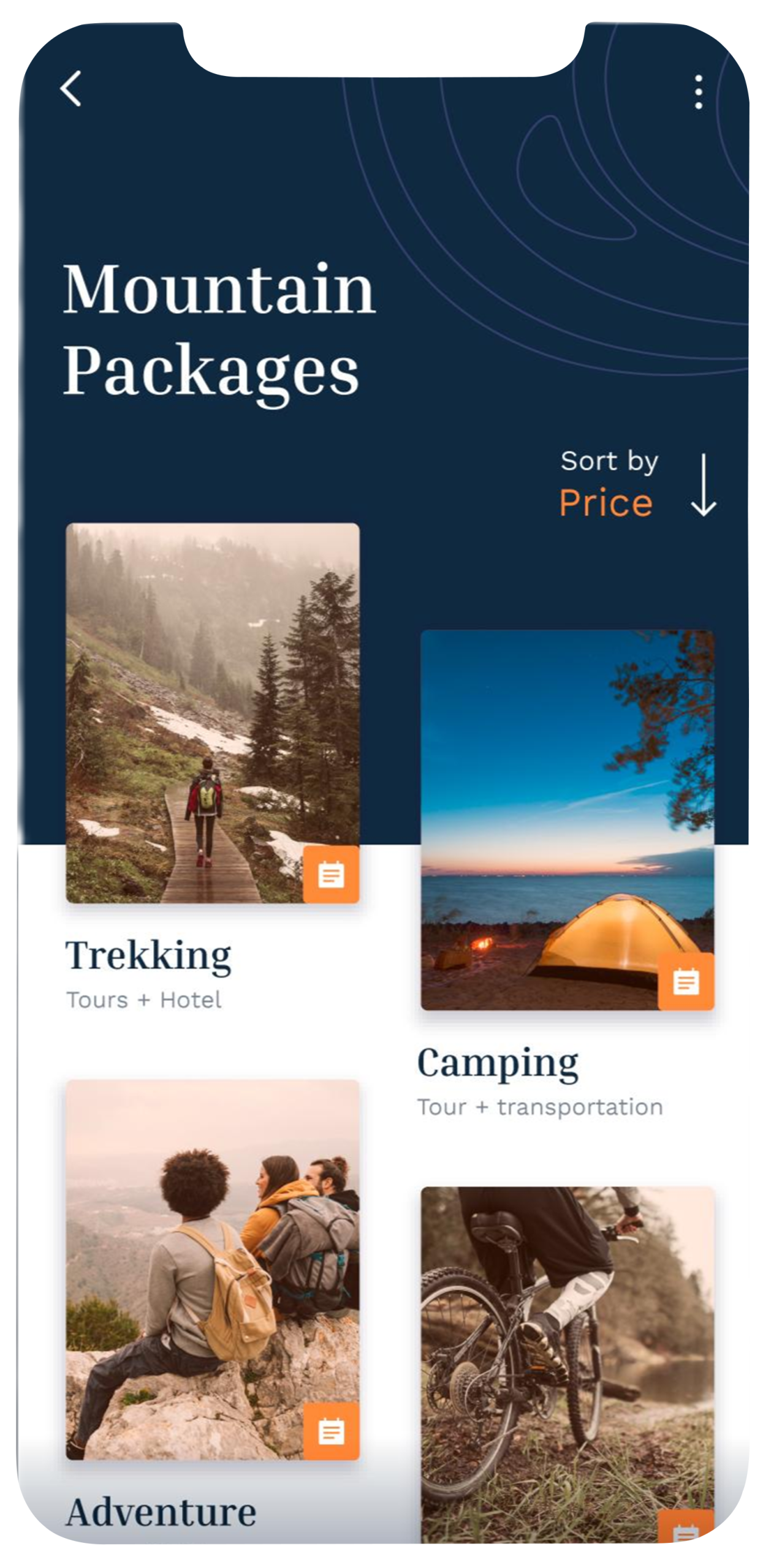Select the Camping title

498,1064
